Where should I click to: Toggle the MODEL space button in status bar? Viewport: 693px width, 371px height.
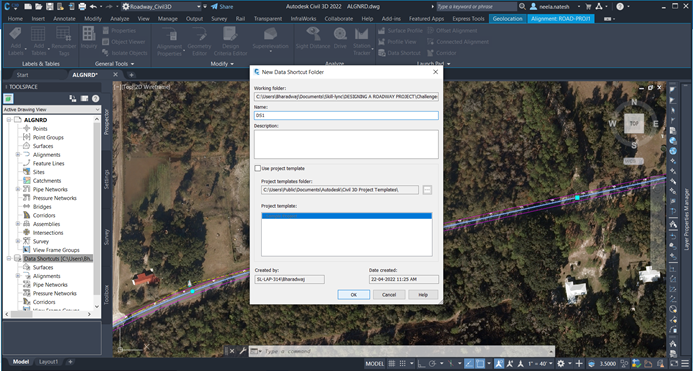(x=374, y=363)
